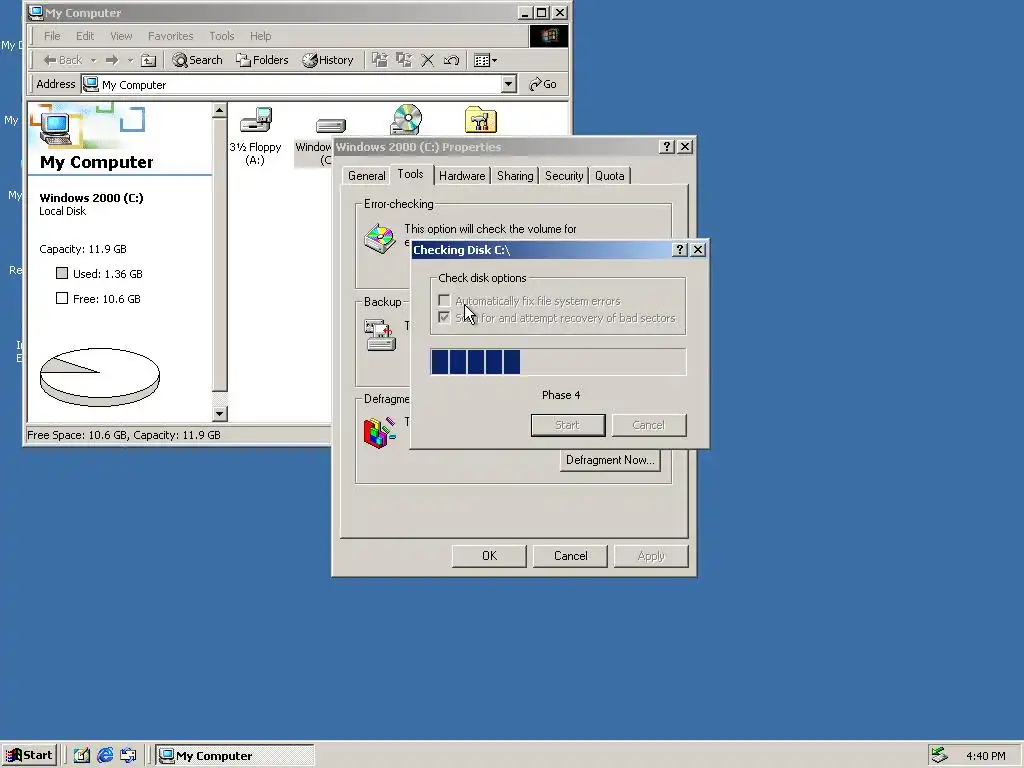Toggle Automatically fix file system errors

pyautogui.click(x=444, y=300)
